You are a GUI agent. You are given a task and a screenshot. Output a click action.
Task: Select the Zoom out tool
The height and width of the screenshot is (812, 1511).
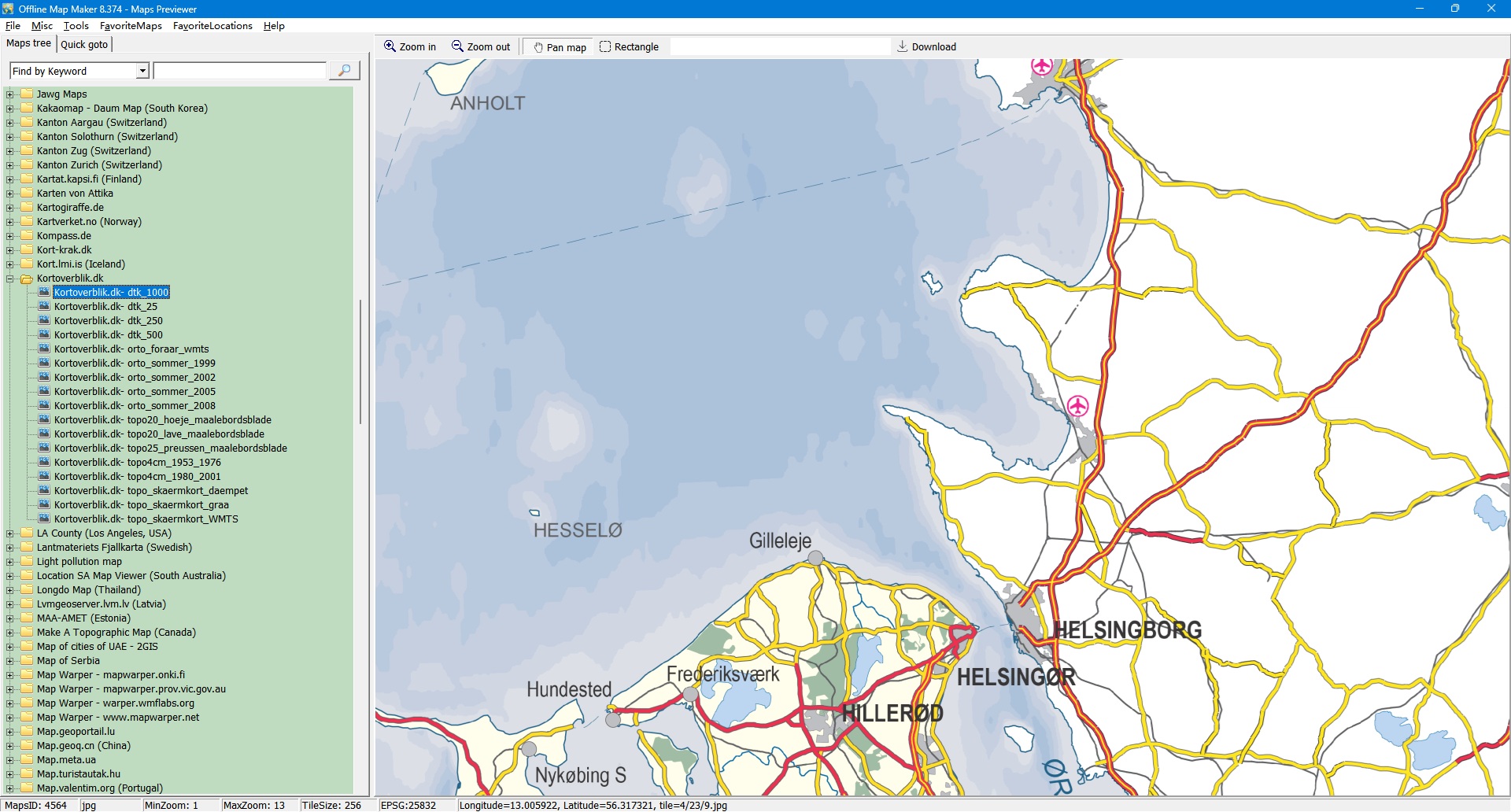[x=480, y=47]
